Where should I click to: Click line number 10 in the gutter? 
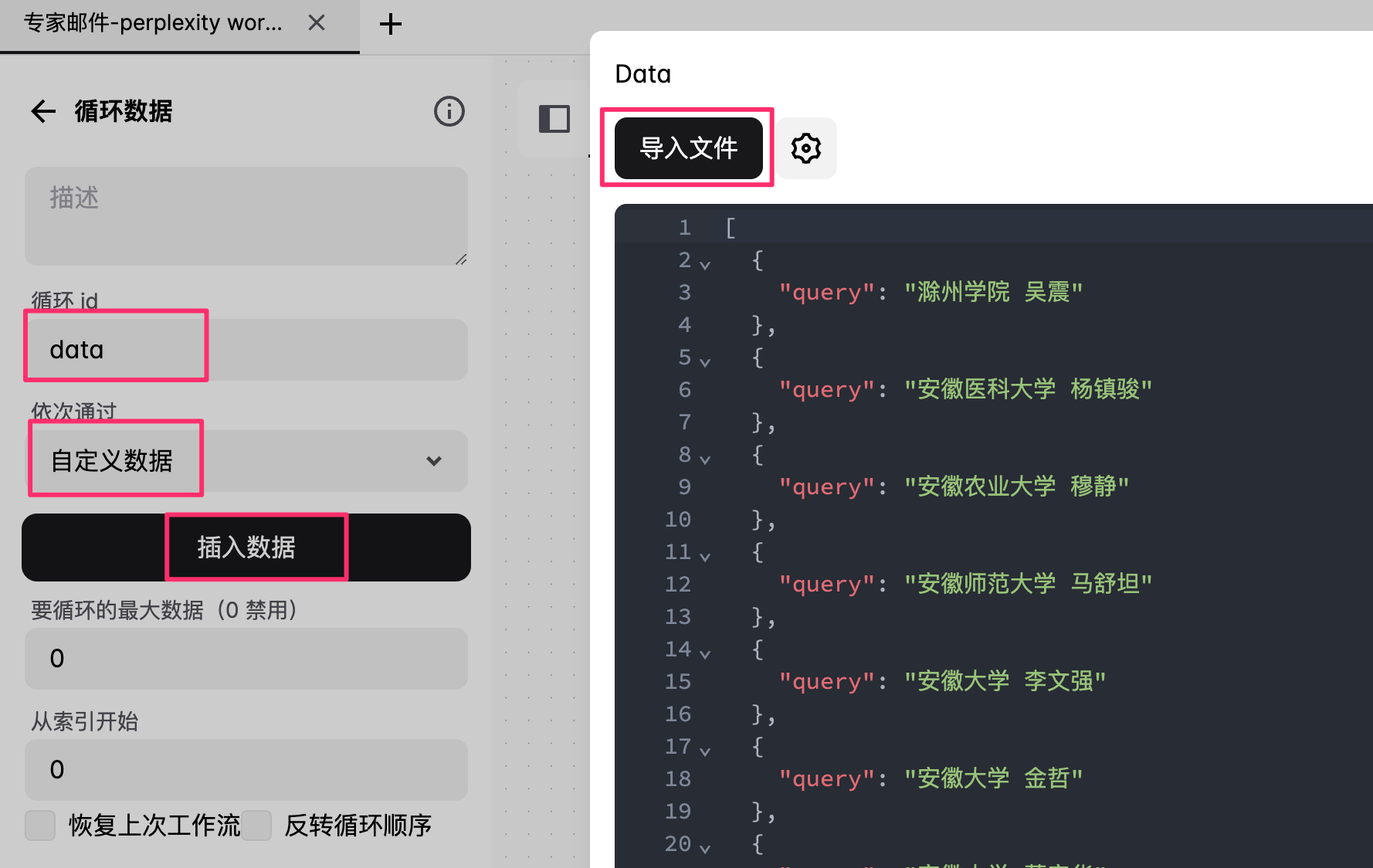(678, 519)
